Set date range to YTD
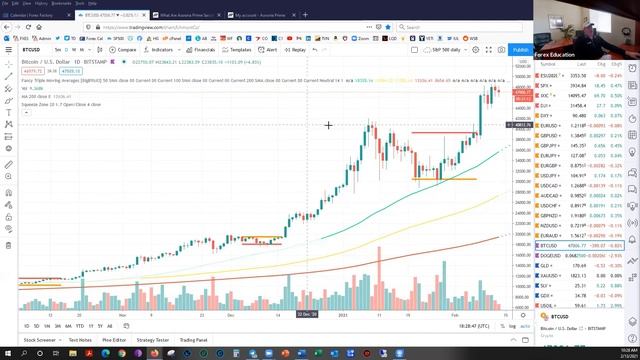Screen dimensions: 640x360 80,326
